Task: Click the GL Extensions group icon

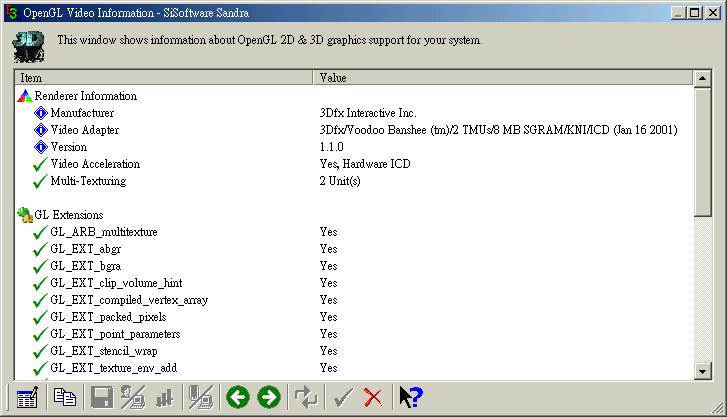Action: point(25,215)
